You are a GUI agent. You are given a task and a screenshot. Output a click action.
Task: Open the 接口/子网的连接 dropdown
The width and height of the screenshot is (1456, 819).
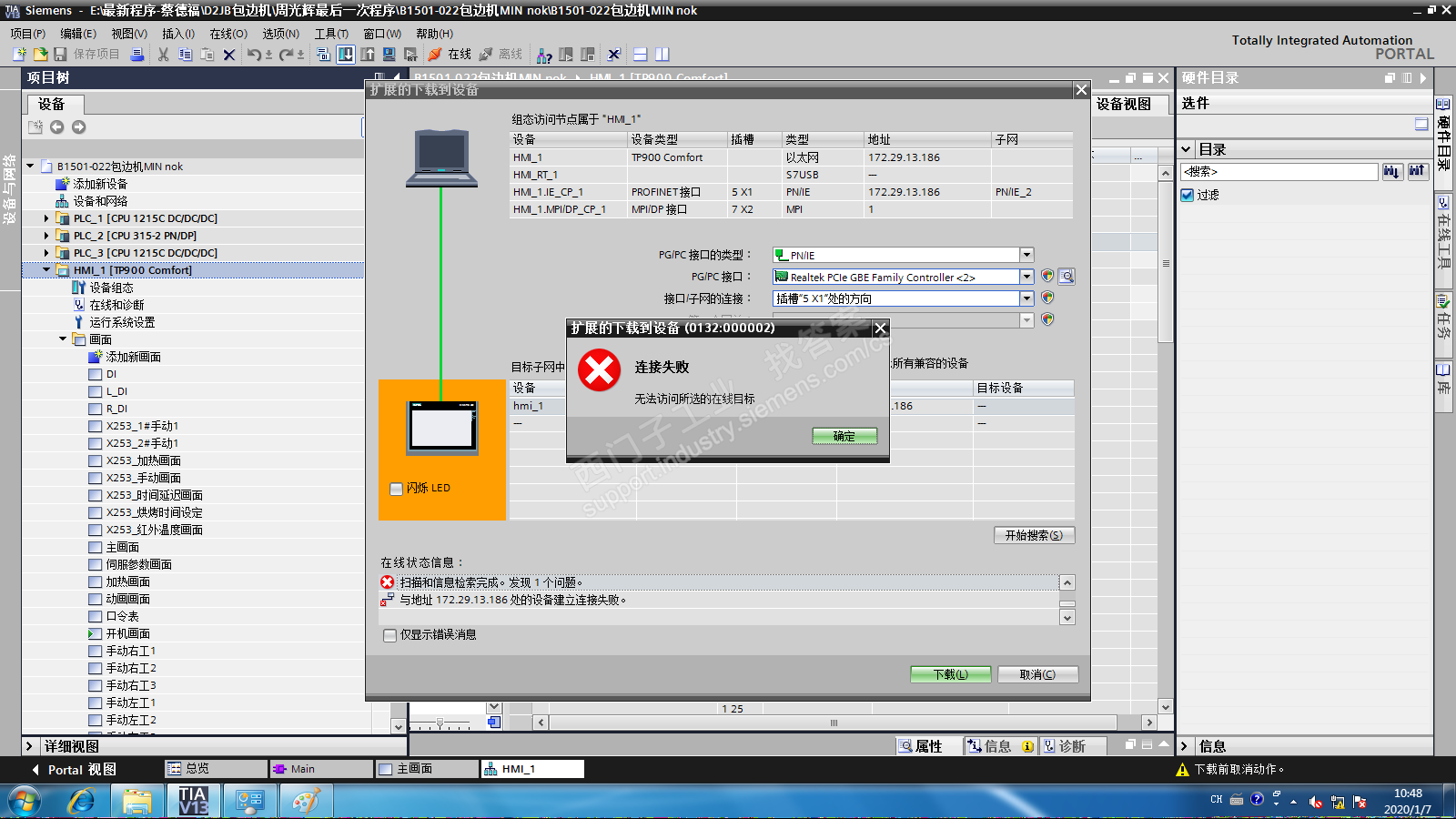[1026, 298]
